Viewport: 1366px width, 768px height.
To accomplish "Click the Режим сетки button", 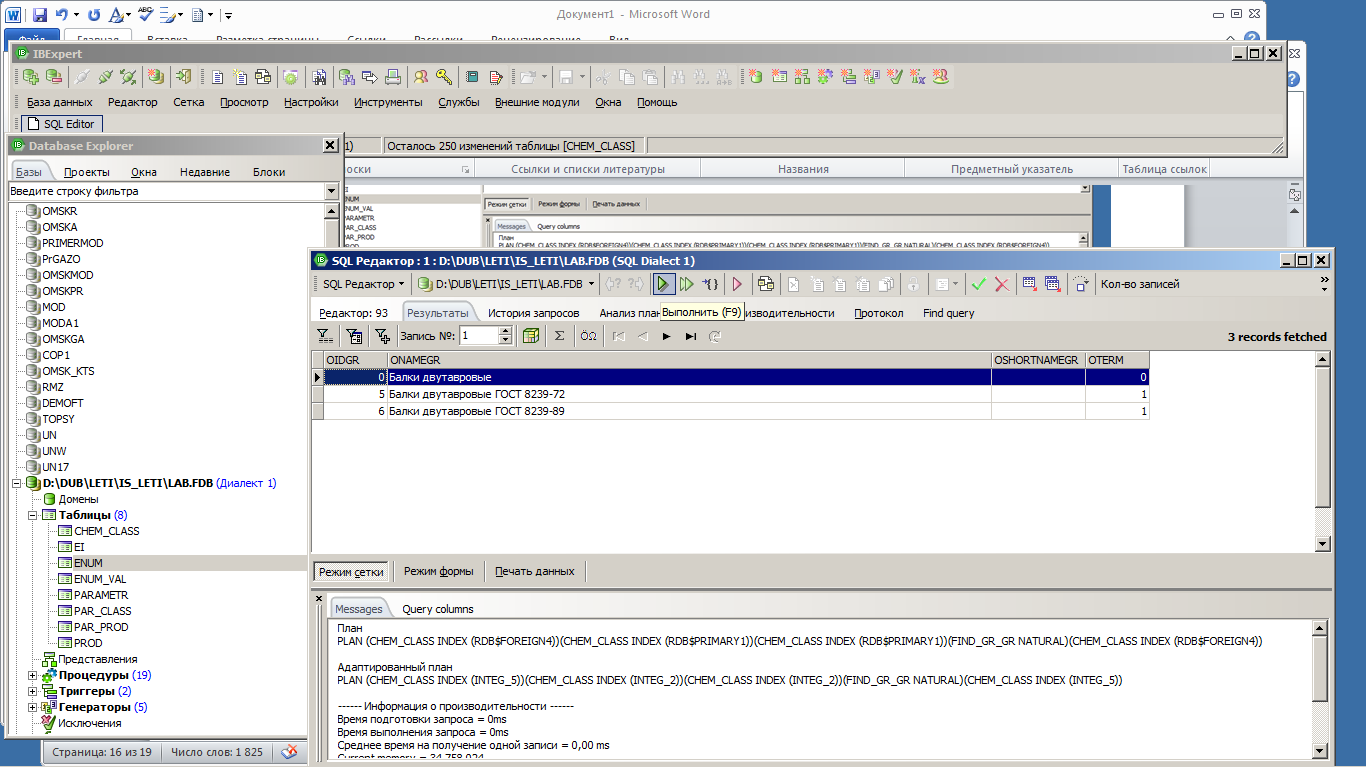I will click(351, 571).
